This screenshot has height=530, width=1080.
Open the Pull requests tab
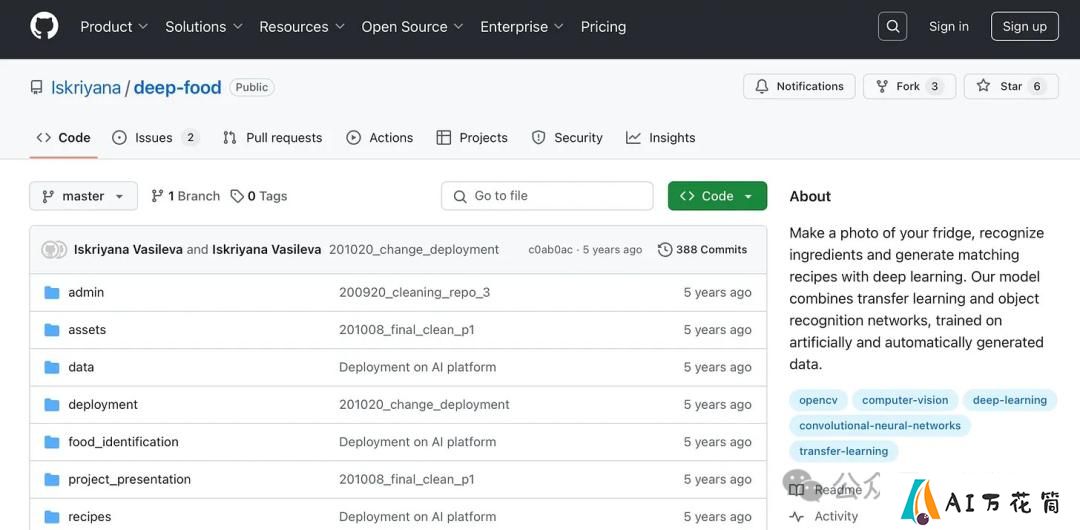(273, 138)
